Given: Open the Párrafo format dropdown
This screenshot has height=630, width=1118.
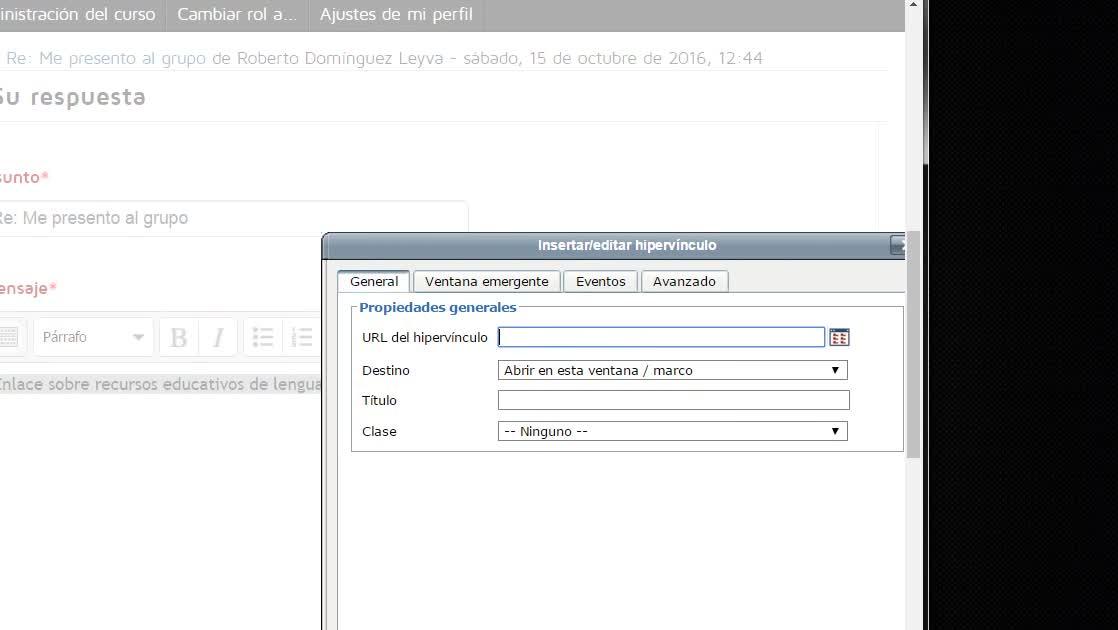Looking at the screenshot, I should point(93,337).
